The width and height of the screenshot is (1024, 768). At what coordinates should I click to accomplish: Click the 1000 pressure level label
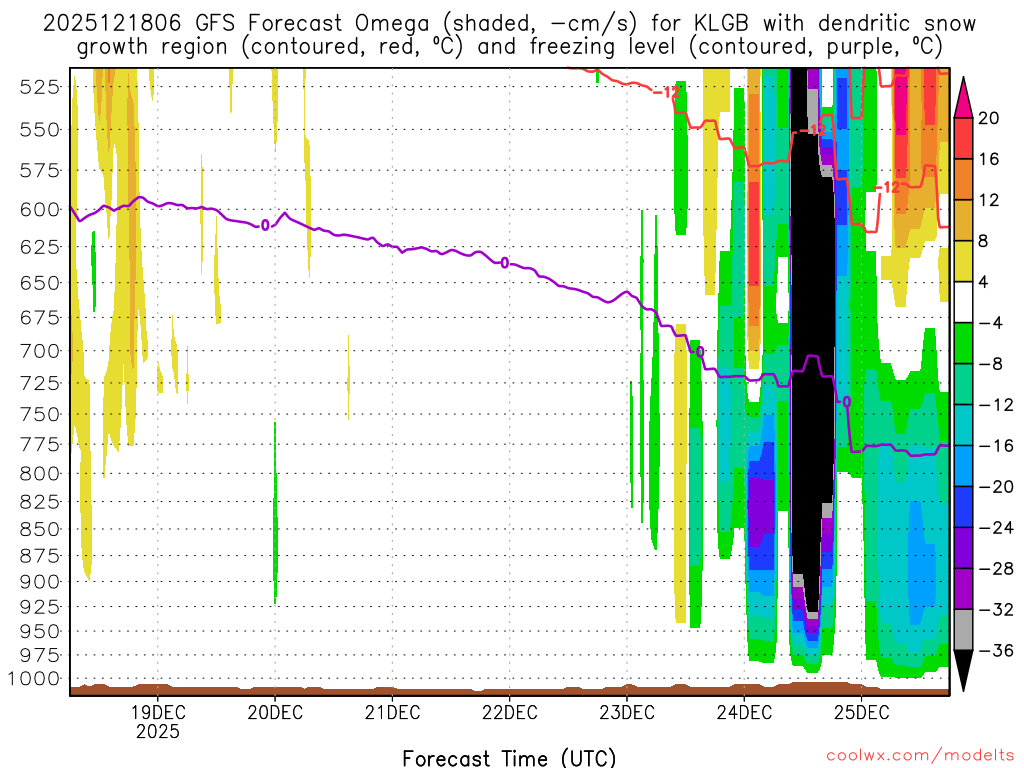point(34,679)
